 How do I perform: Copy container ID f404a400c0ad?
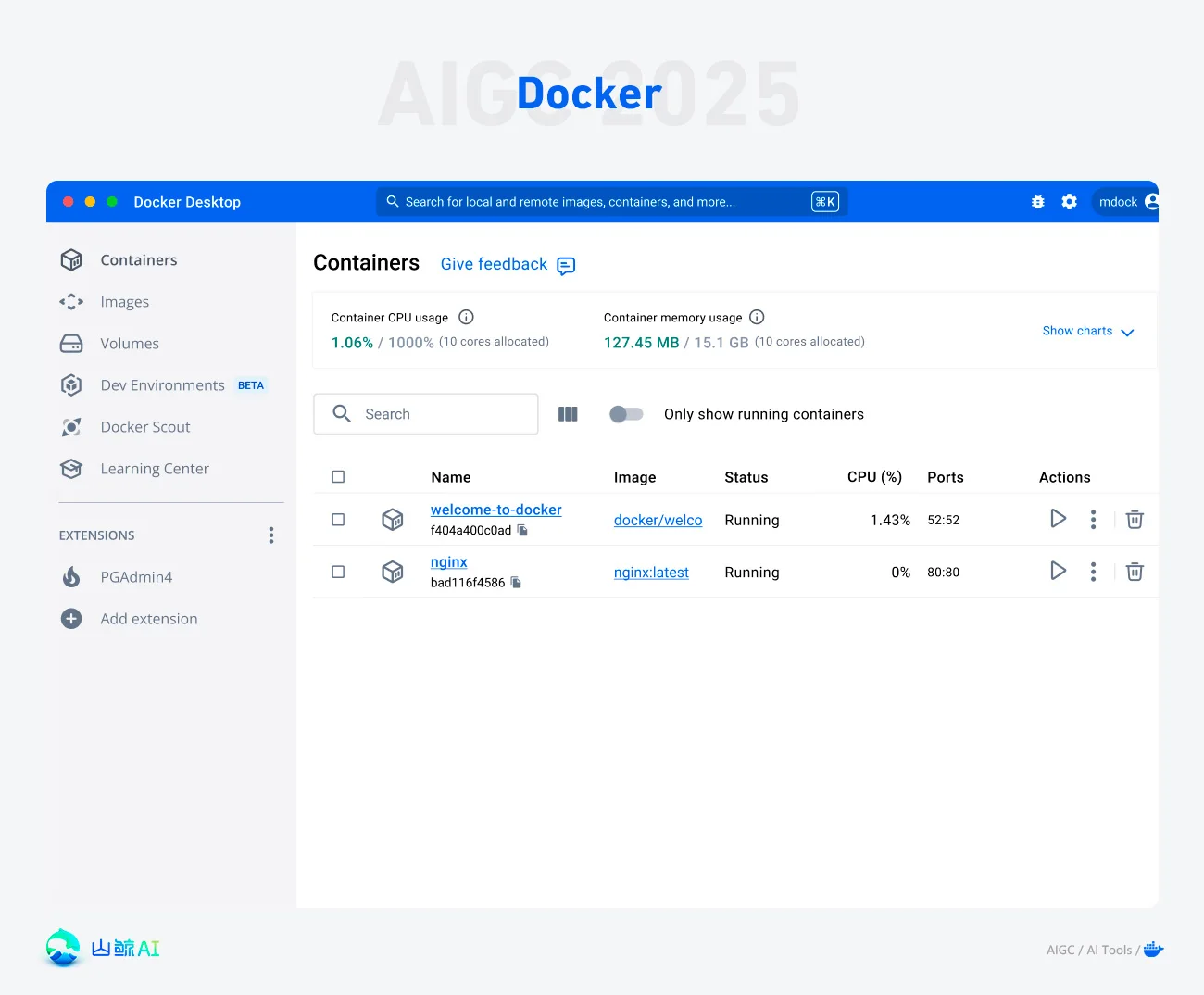[522, 531]
